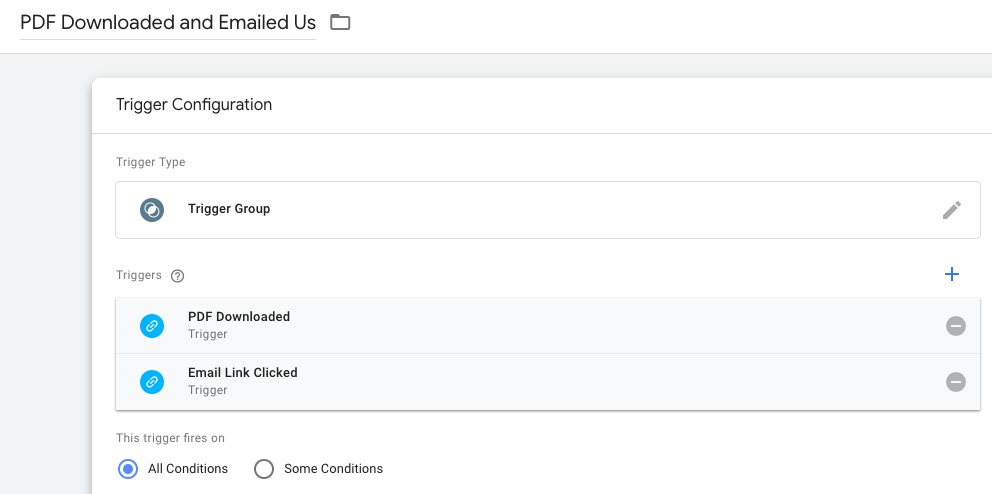Click the All Conditions label text
Screen dimensions: 992x494
pos(188,469)
